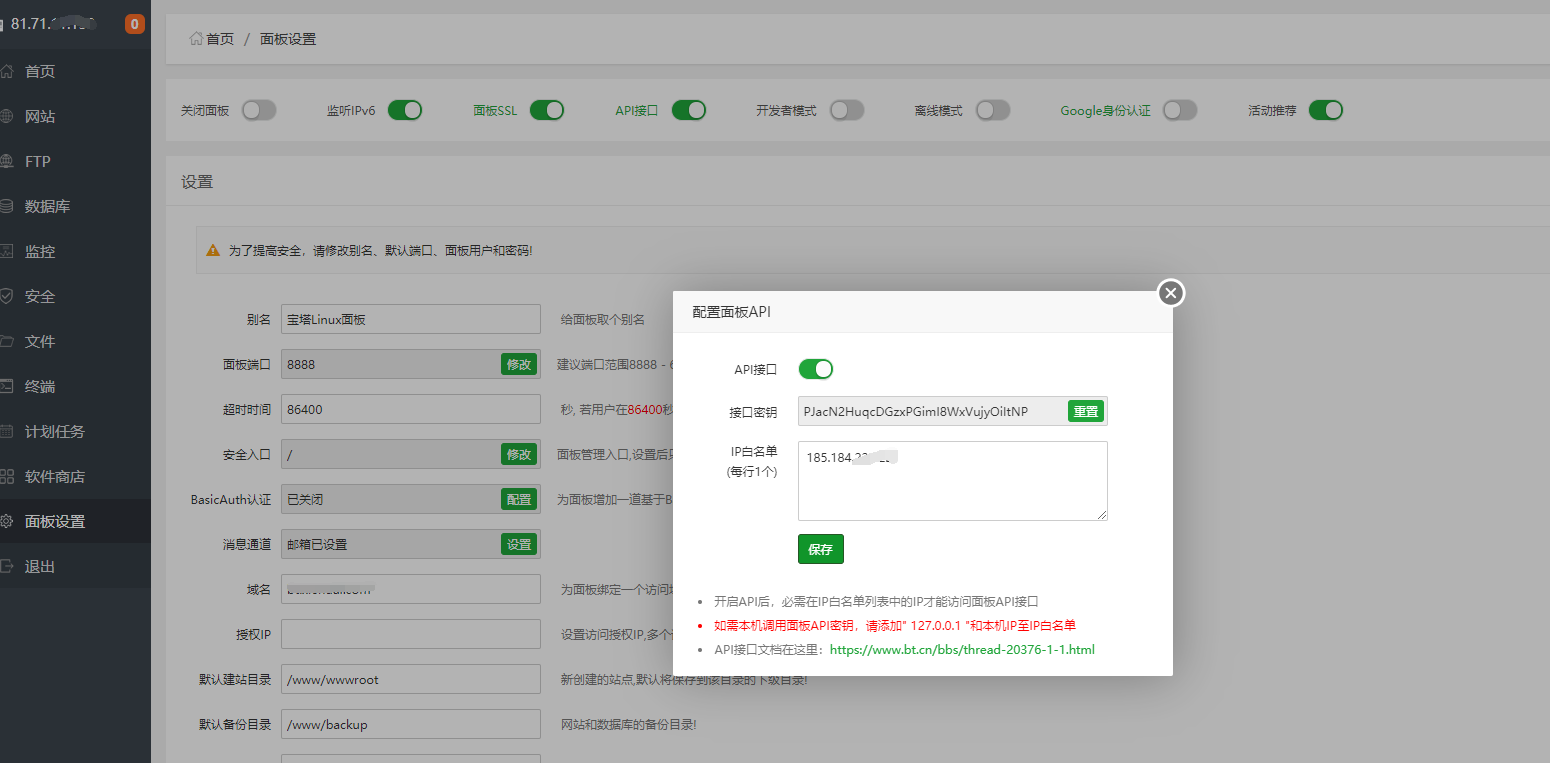1550x763 pixels.
Task: Click 修改 button next to 安全入口
Action: tap(519, 454)
